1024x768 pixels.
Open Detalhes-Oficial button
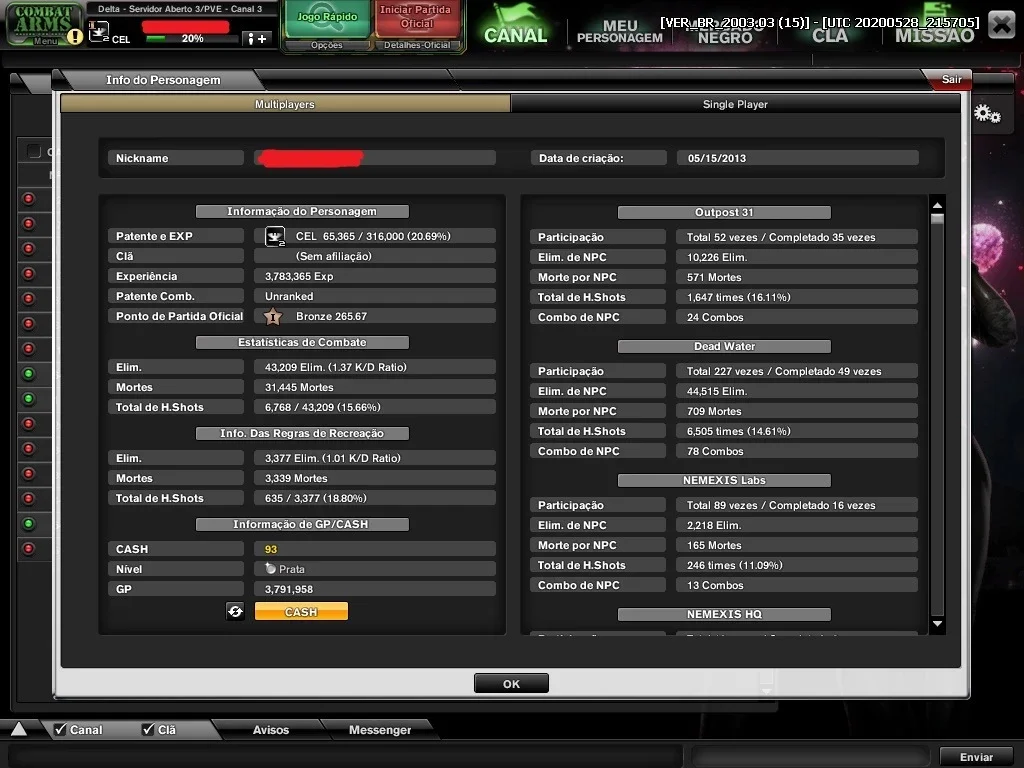click(x=417, y=45)
